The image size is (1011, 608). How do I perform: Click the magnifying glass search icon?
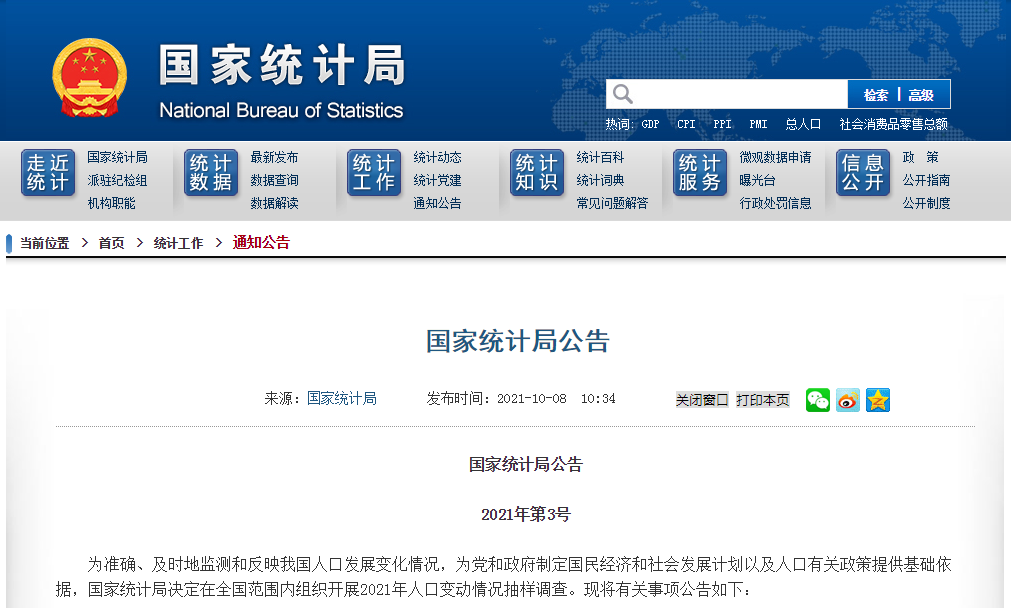tap(623, 94)
